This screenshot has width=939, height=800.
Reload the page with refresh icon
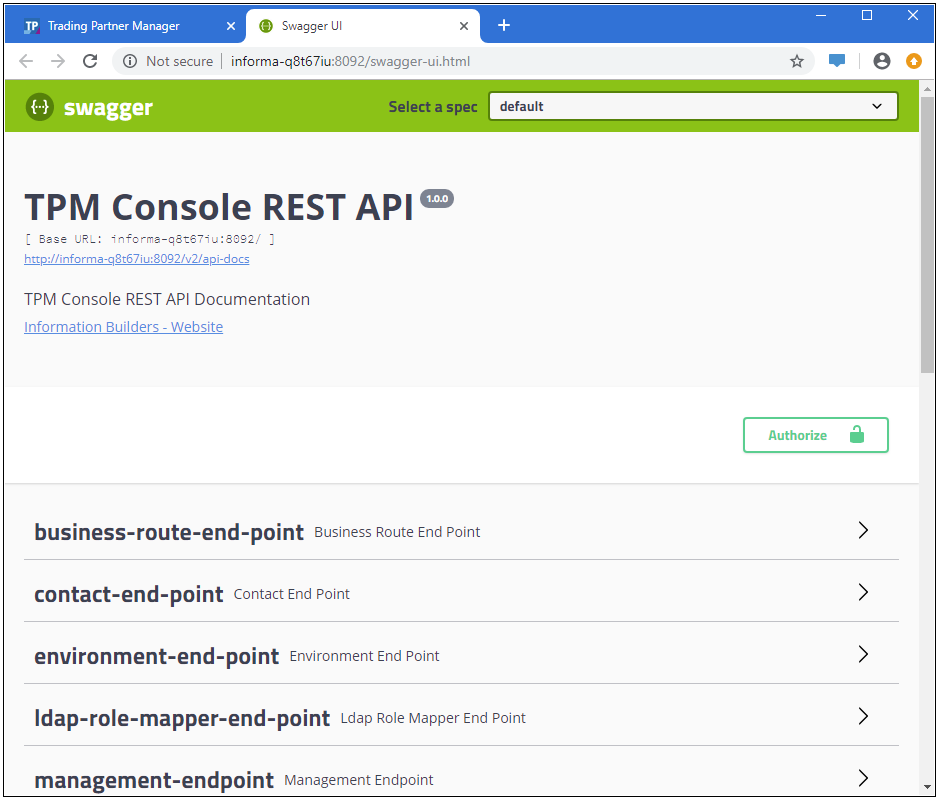click(x=90, y=61)
